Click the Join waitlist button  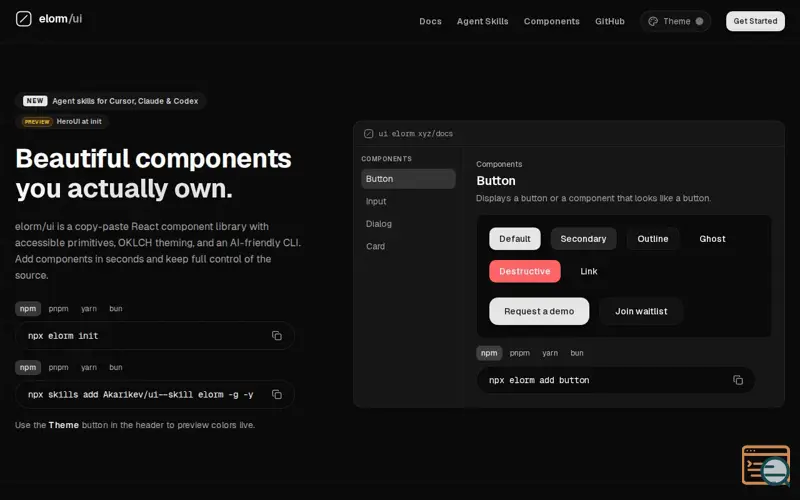[641, 311]
